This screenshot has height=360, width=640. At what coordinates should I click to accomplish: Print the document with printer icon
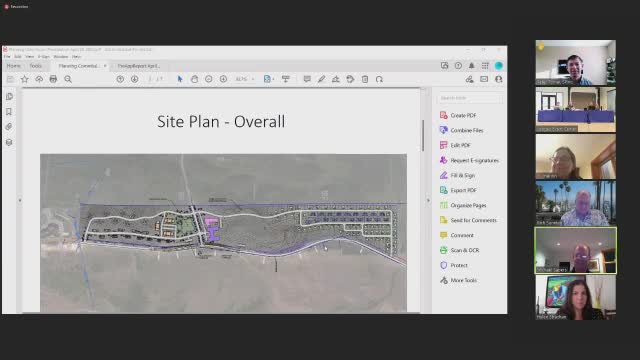[x=53, y=79]
